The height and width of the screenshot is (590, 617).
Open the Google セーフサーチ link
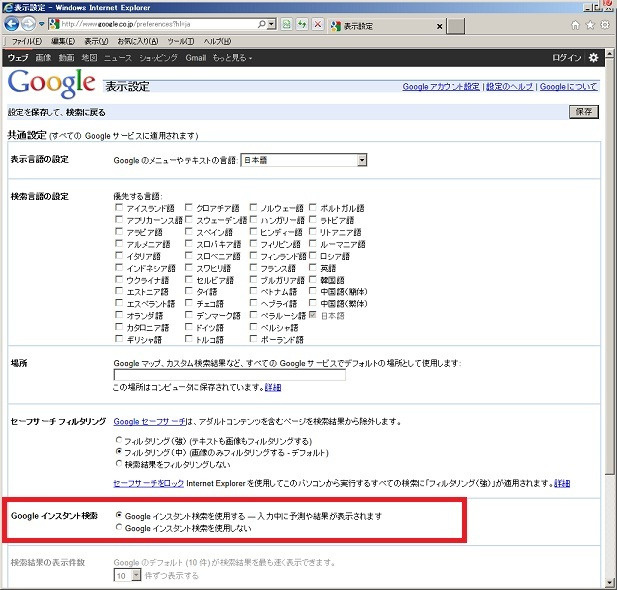pyautogui.click(x=150, y=422)
